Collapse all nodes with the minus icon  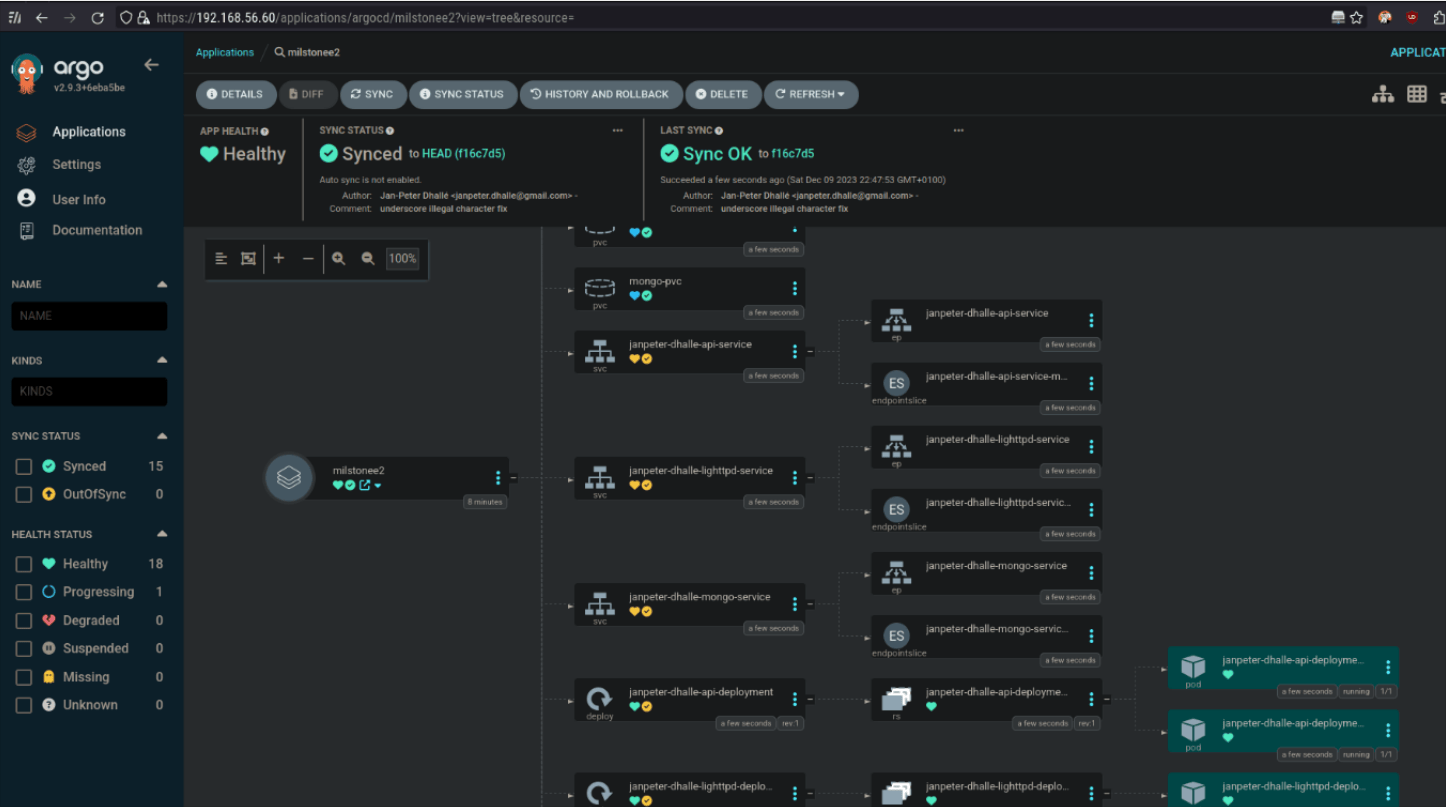point(308,258)
